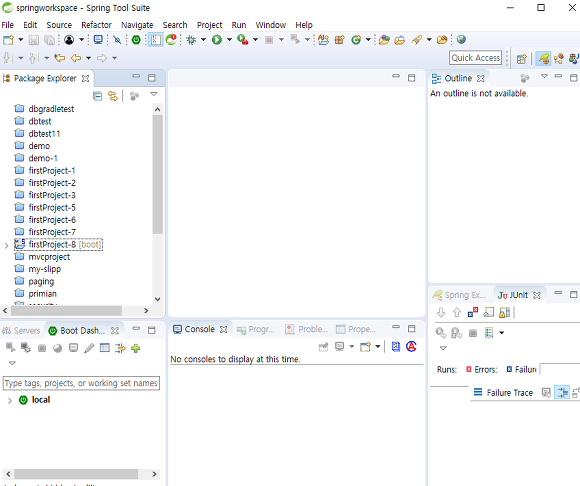Click JUnit Test Run History icon
The height and width of the screenshot is (486, 580).
click(x=489, y=333)
